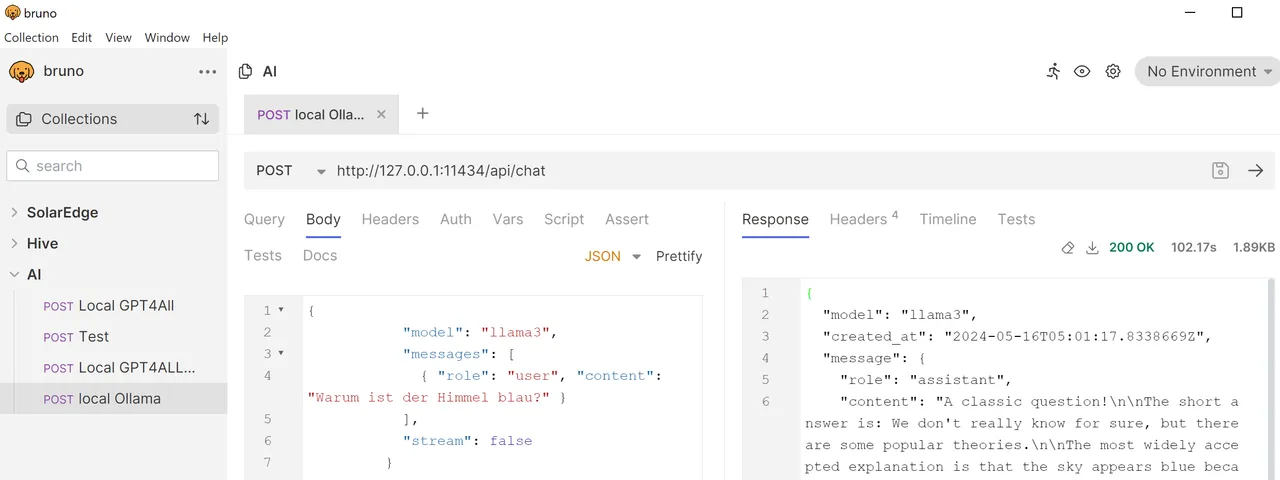Focus the collections search field
Viewport: 1280px width, 480px height.
click(x=113, y=166)
